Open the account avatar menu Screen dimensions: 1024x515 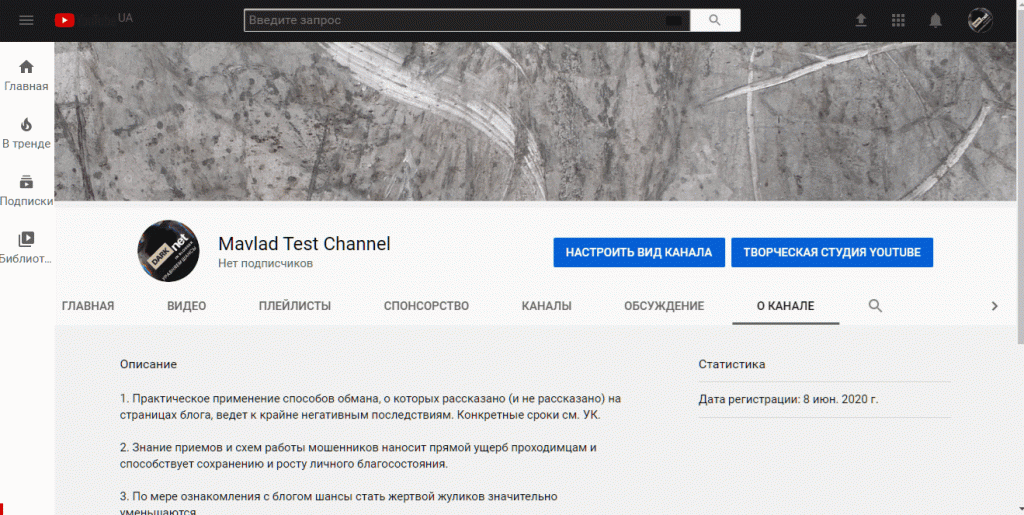[x=980, y=20]
